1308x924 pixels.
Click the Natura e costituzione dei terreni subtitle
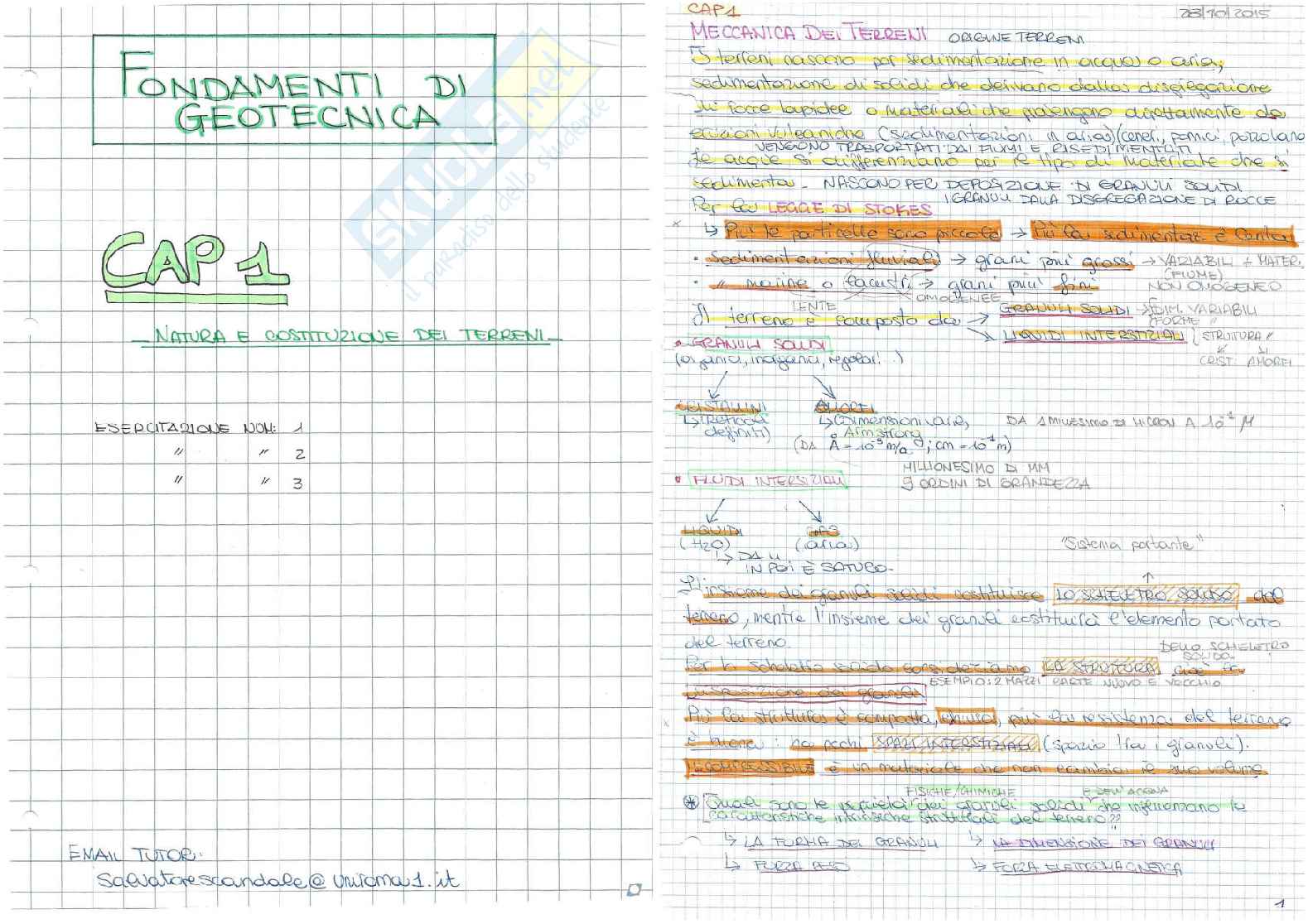(x=345, y=336)
